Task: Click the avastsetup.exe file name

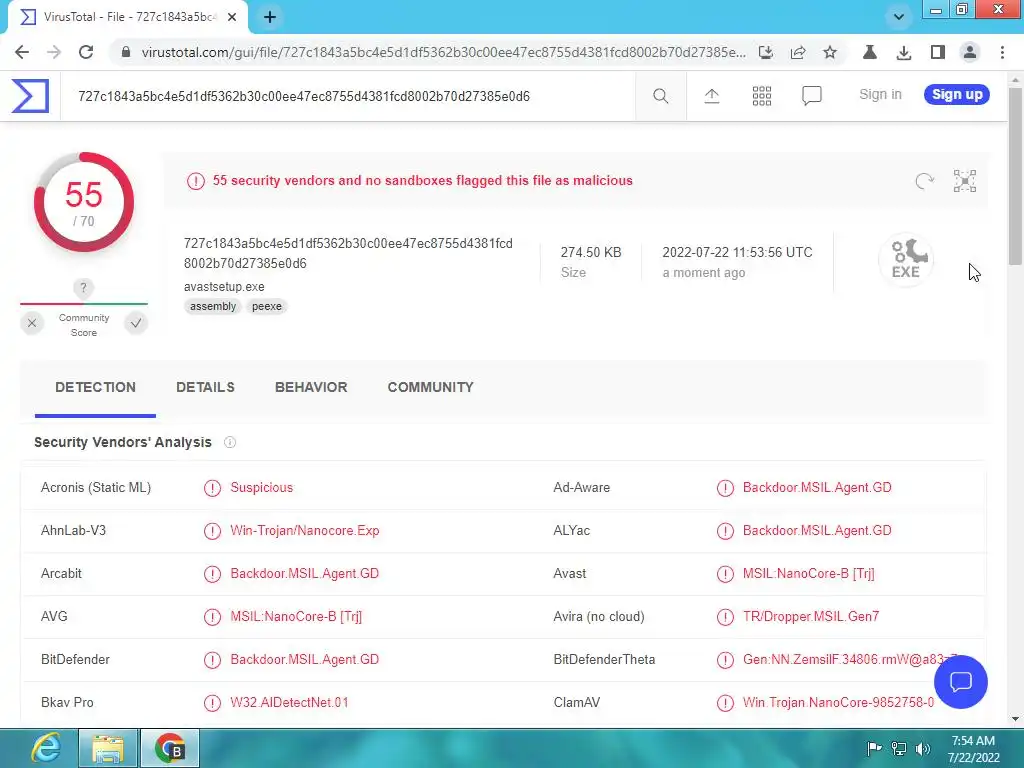Action: 224,286
